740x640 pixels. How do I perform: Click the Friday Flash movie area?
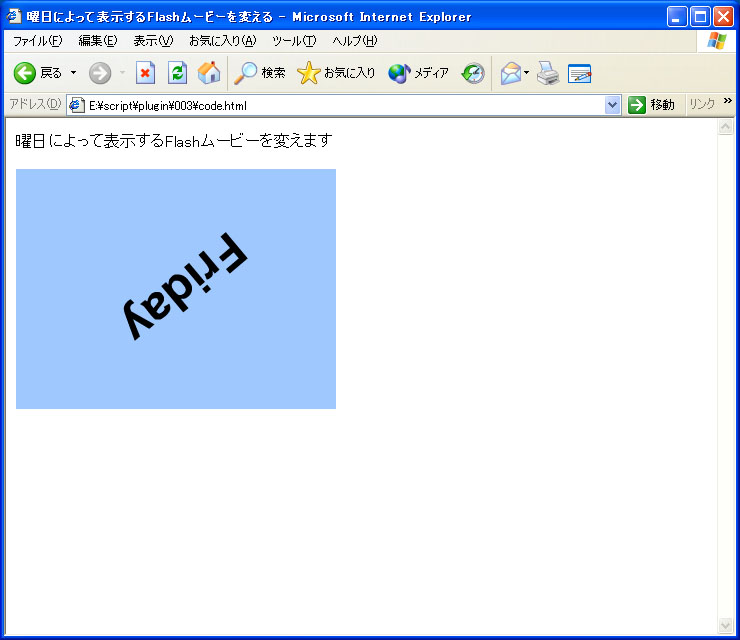tap(176, 289)
